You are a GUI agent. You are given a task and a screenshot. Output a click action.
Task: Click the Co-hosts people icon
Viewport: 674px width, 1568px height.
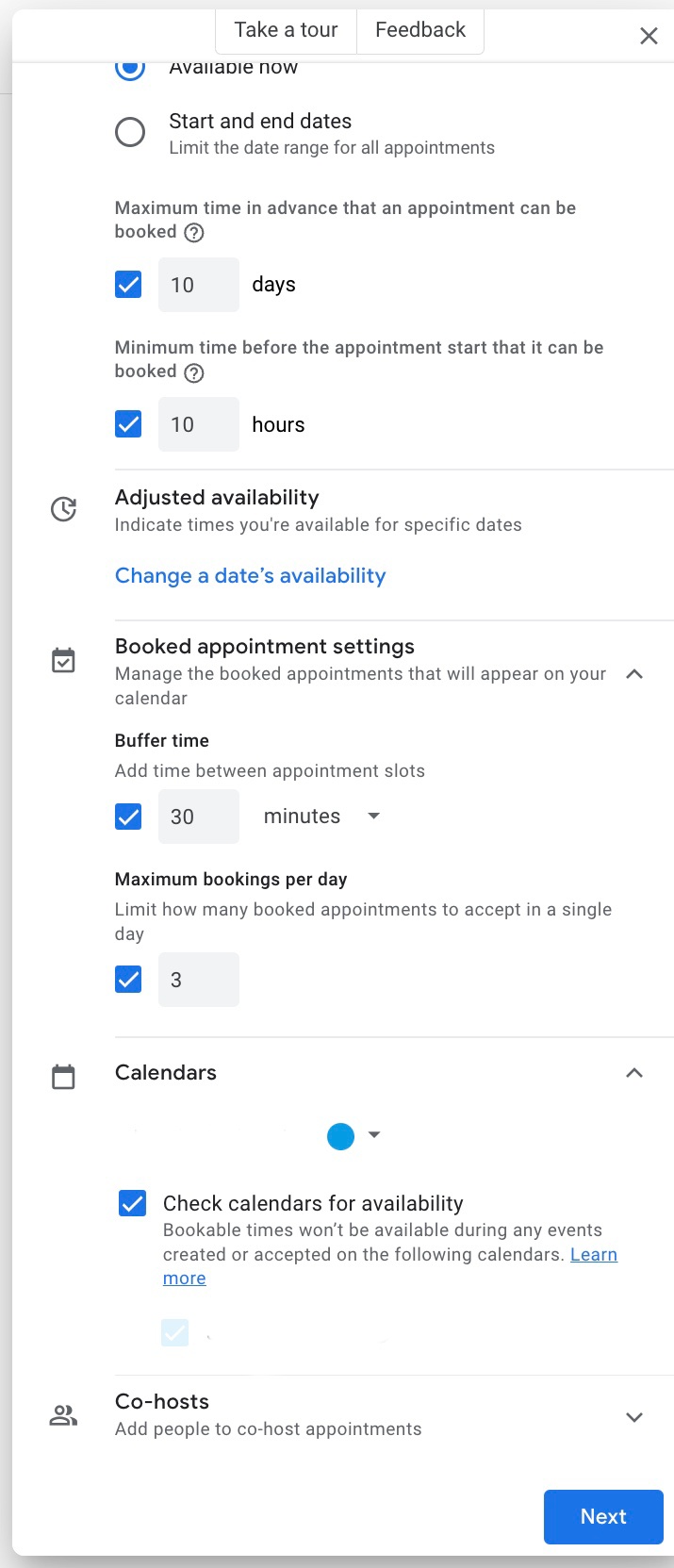[x=63, y=1415]
